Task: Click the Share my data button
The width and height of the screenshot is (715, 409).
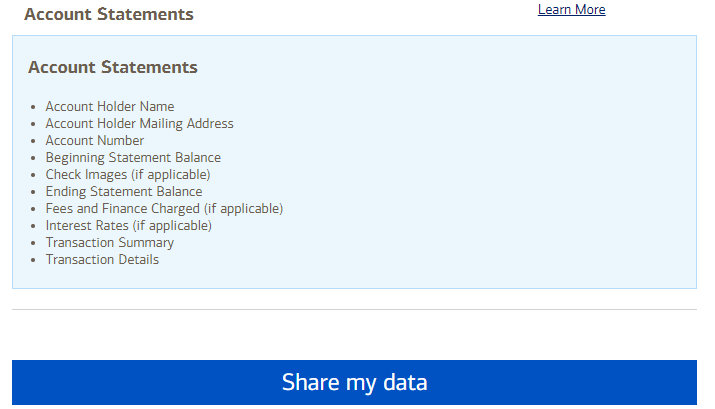Action: click(x=354, y=382)
